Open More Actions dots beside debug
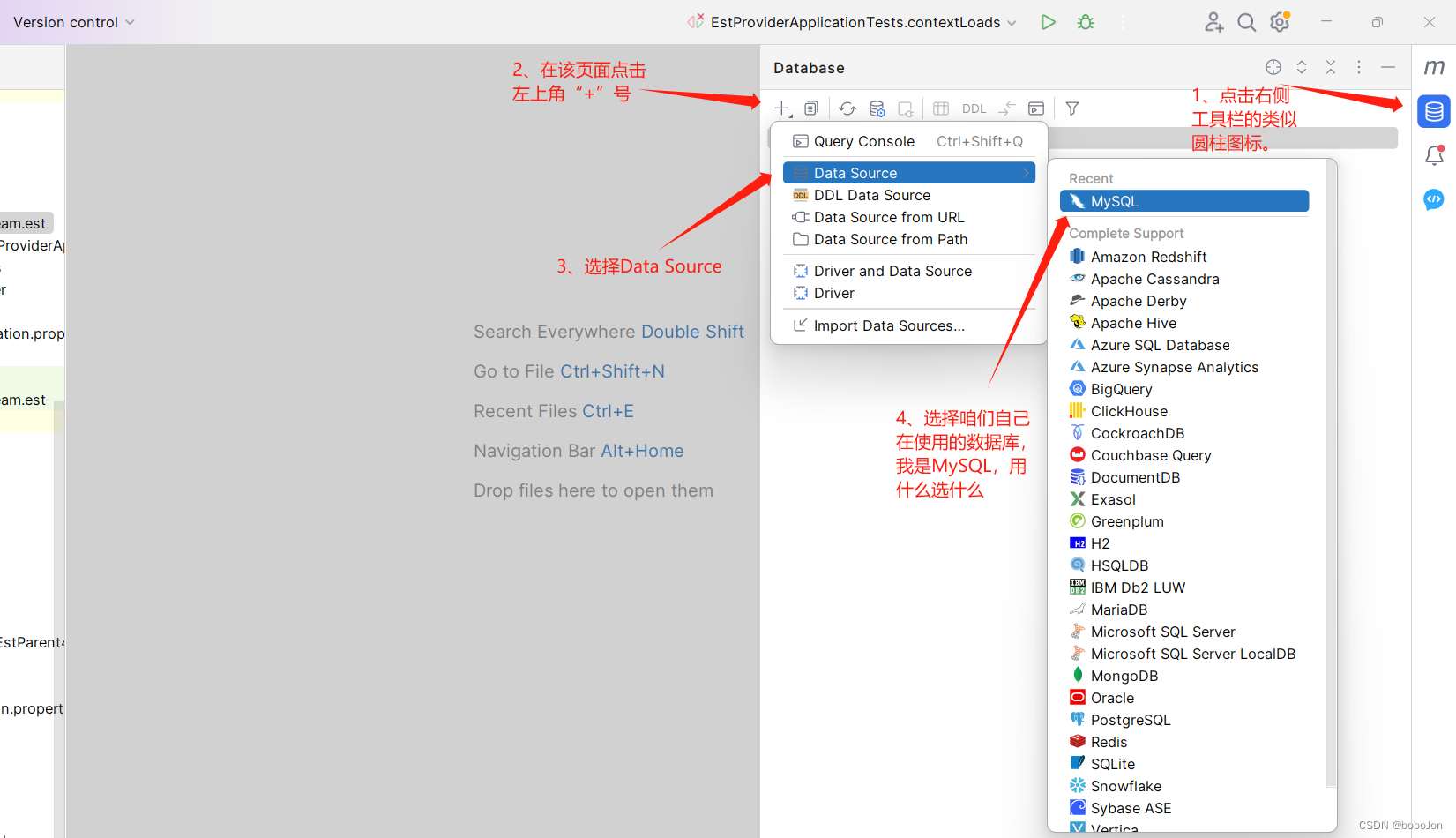This screenshot has width=1456, height=838. 1123,22
